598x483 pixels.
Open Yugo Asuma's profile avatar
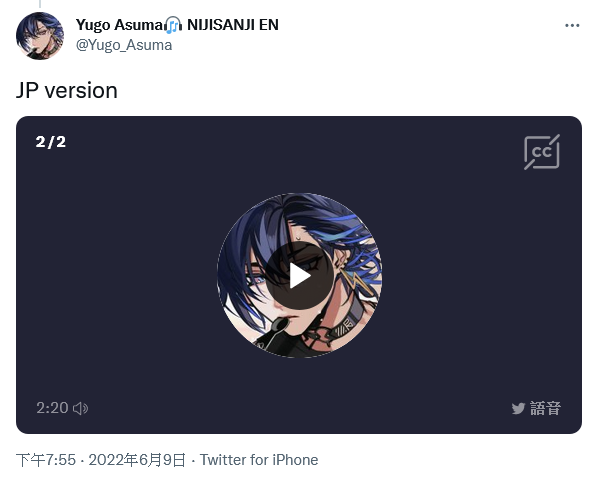(40, 36)
